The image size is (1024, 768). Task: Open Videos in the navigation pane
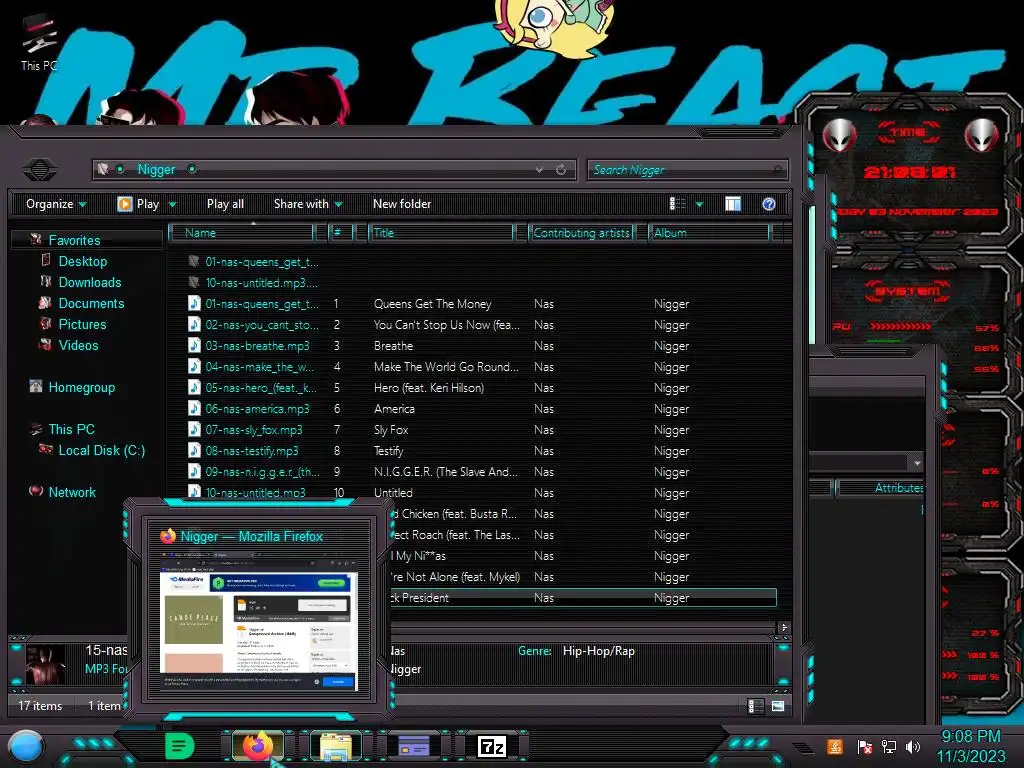78,345
